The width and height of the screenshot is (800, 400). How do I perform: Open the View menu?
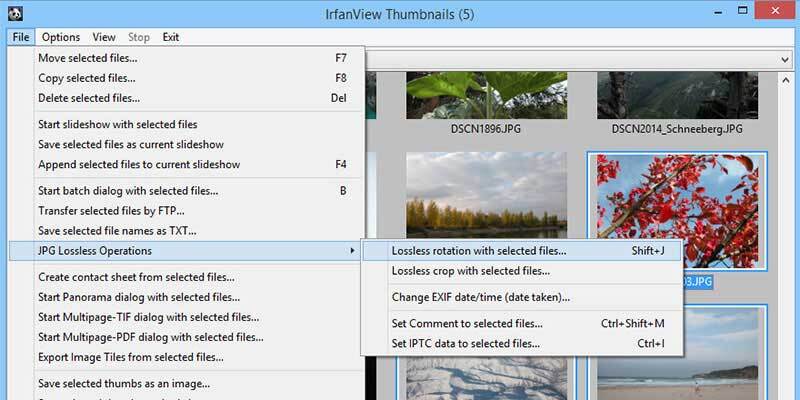(x=104, y=37)
